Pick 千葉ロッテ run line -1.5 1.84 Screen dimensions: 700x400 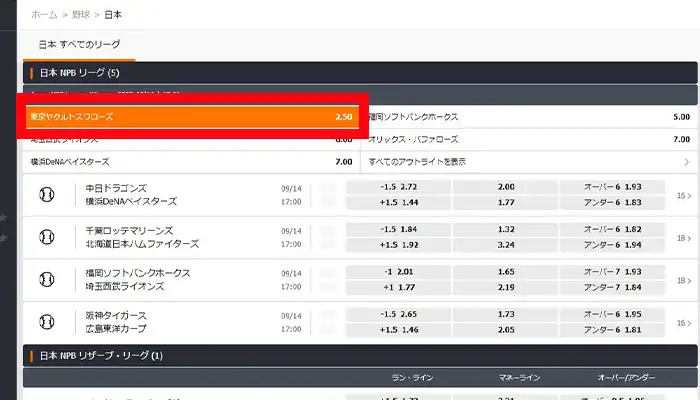point(399,229)
